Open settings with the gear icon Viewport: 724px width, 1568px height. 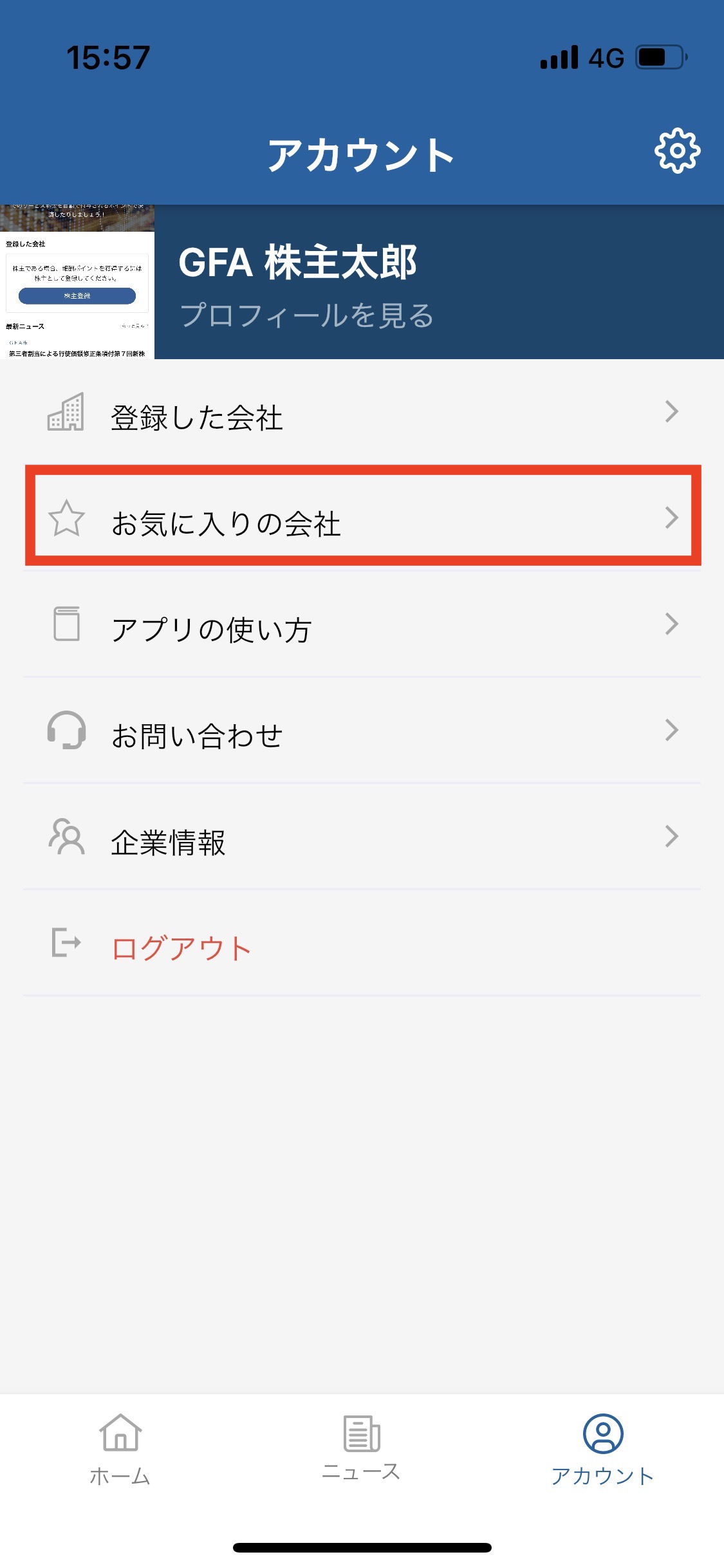[x=677, y=151]
